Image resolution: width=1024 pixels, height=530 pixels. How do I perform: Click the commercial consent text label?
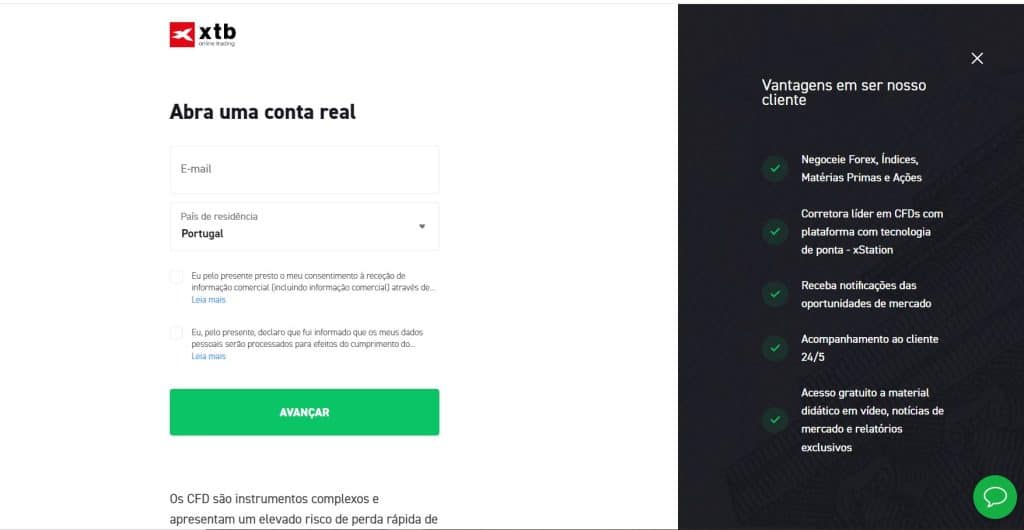click(313, 281)
